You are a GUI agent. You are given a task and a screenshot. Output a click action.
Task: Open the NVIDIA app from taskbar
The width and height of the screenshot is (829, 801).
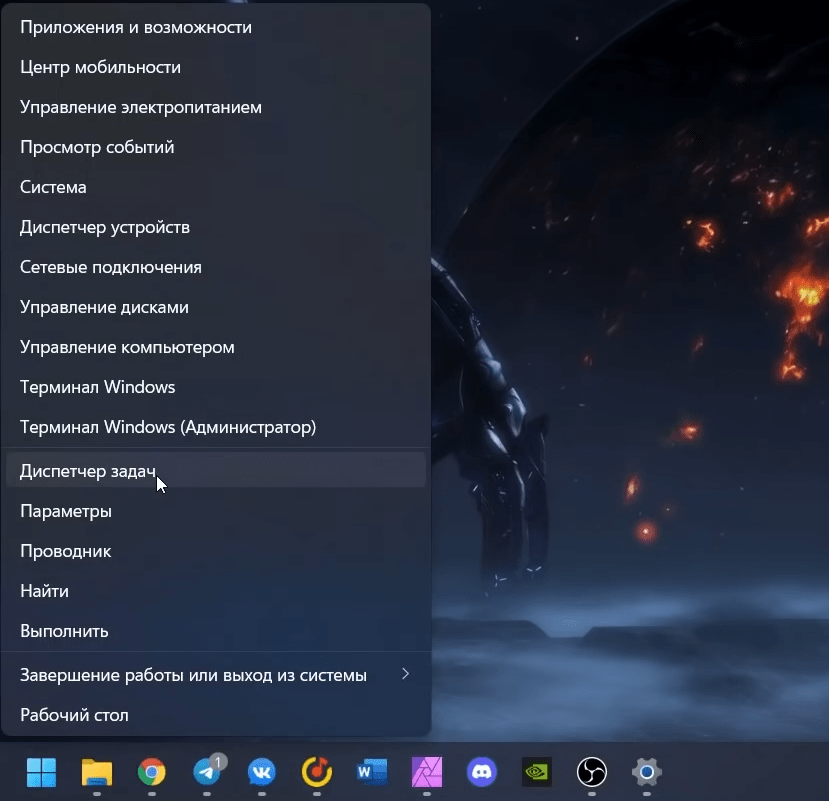[x=537, y=772]
